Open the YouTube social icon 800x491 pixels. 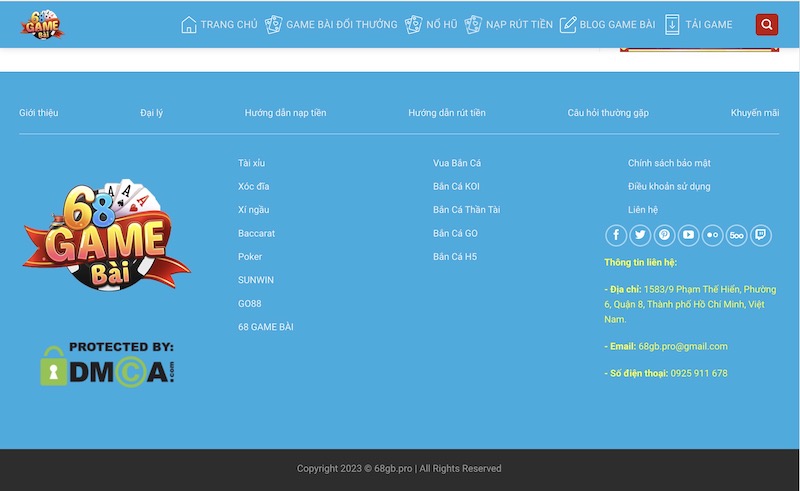[688, 235]
